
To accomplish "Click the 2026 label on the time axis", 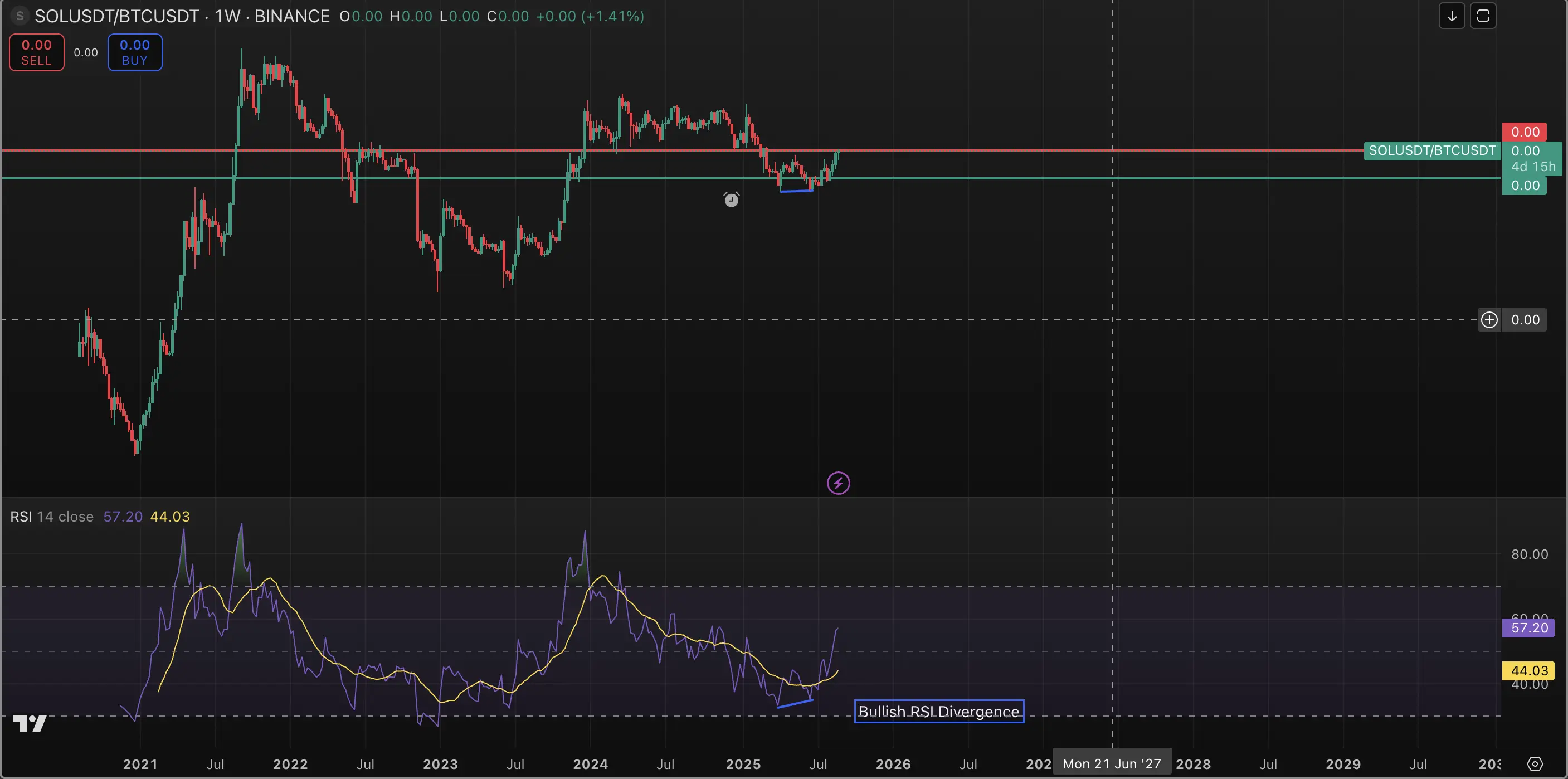I will click(x=894, y=765).
